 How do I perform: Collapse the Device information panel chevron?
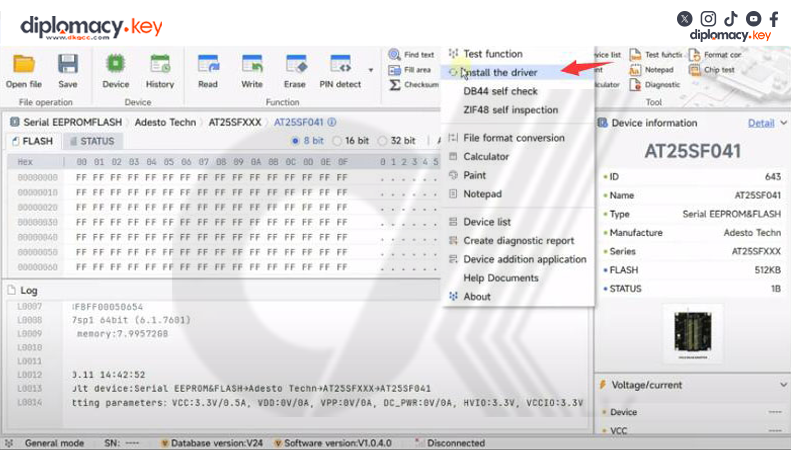point(783,123)
